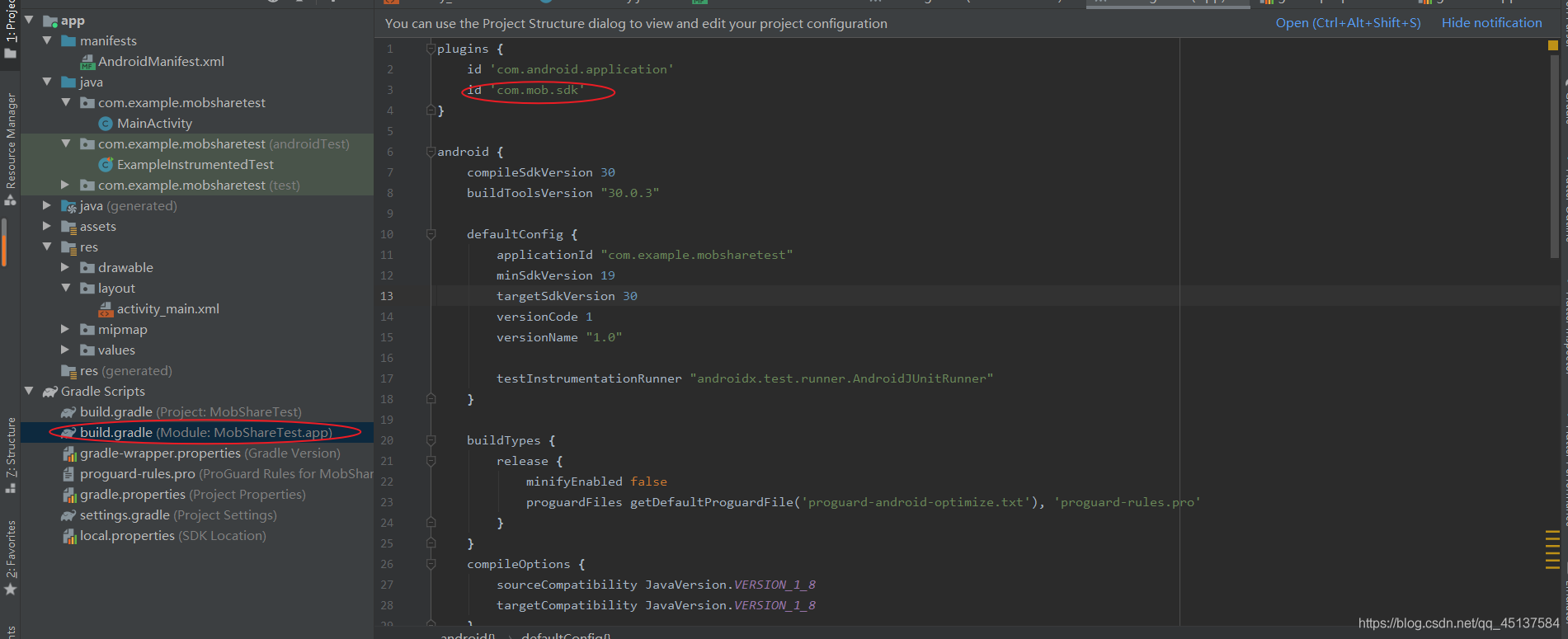Fold defaultConfig block at line 10
This screenshot has width=1568, height=639.
[431, 234]
